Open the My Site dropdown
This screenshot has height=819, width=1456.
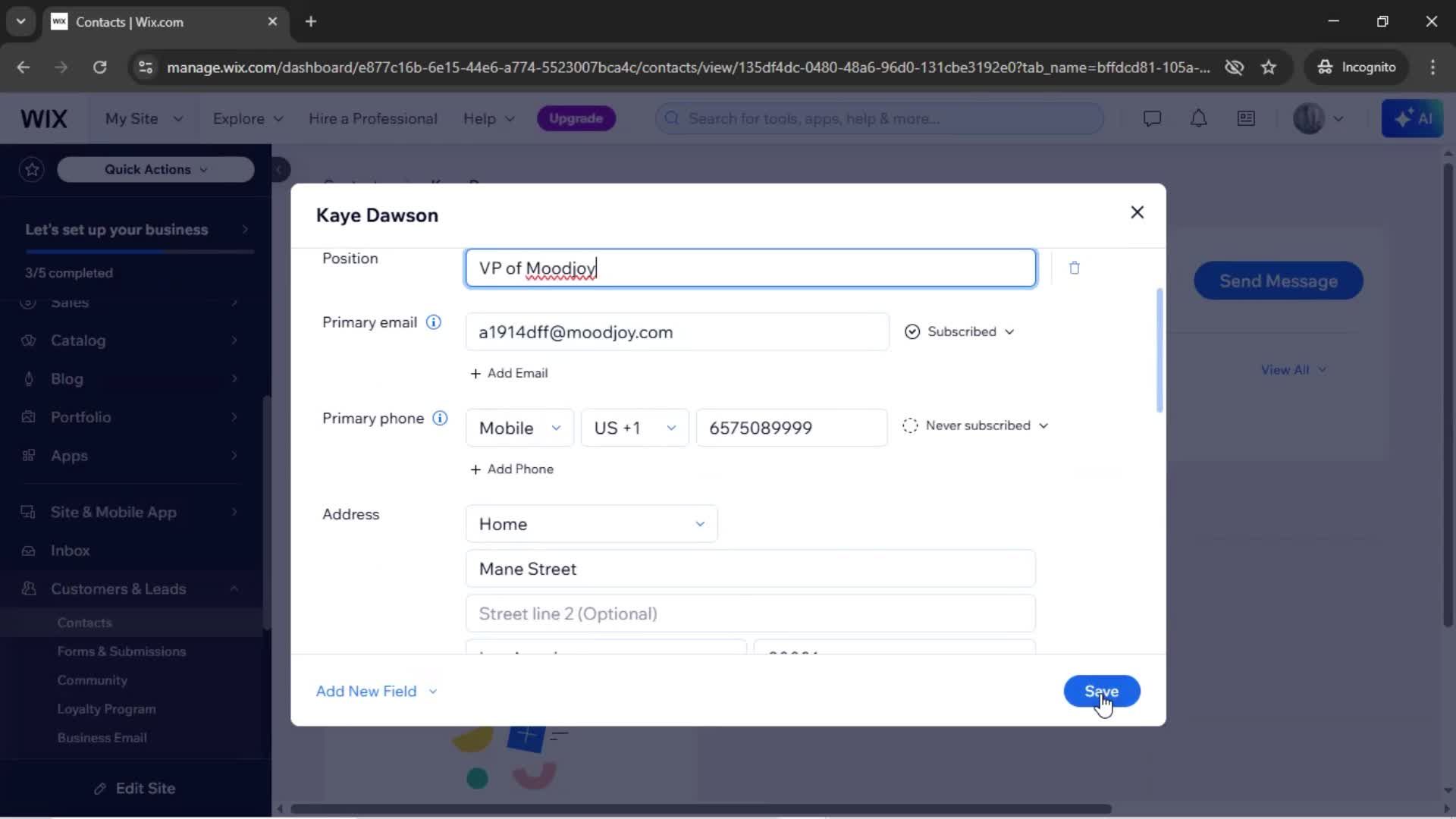144,119
